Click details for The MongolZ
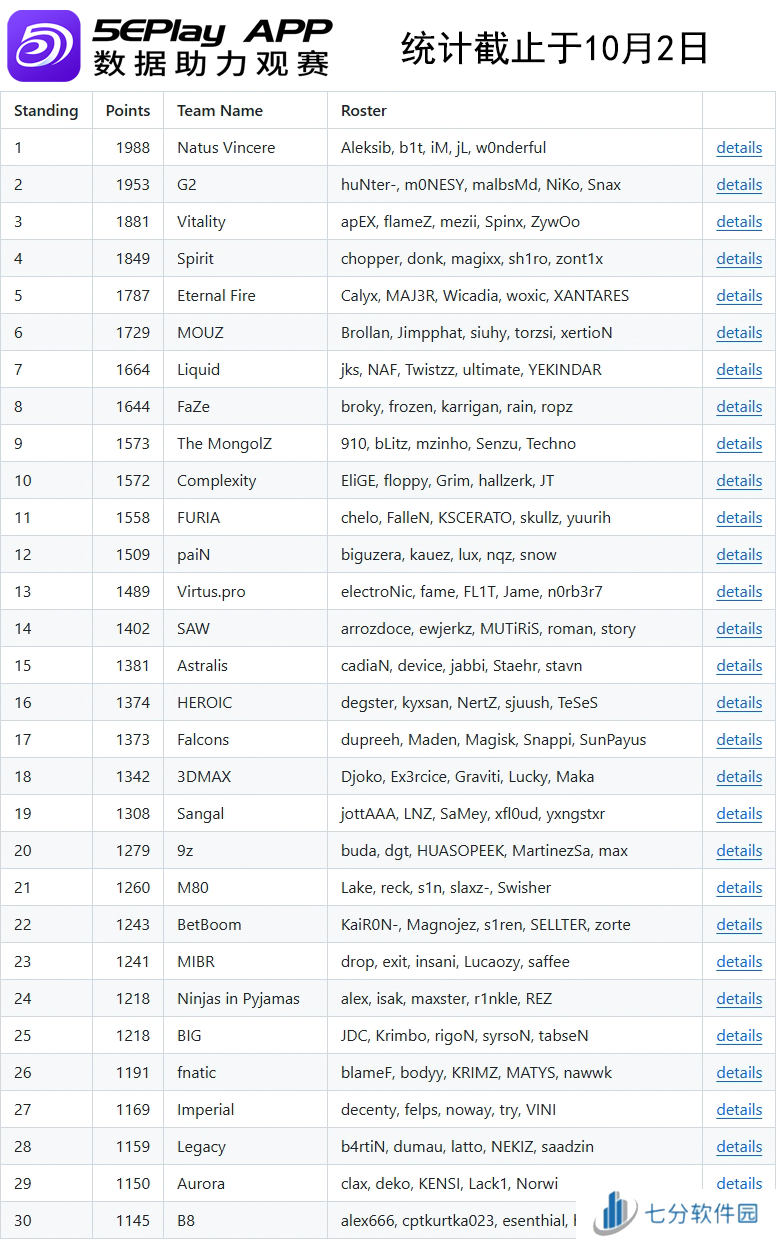The width and height of the screenshot is (776, 1239). [x=739, y=444]
